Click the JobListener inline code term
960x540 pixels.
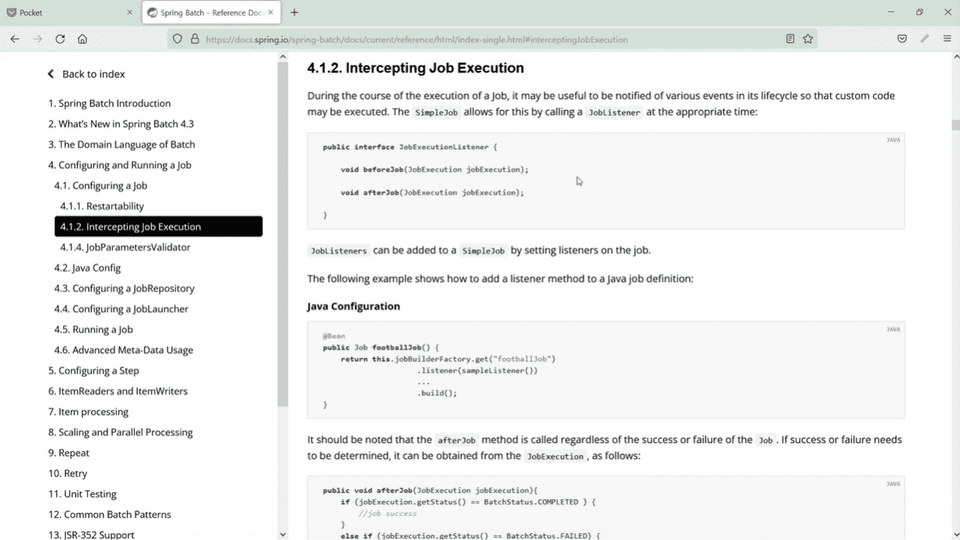point(614,113)
